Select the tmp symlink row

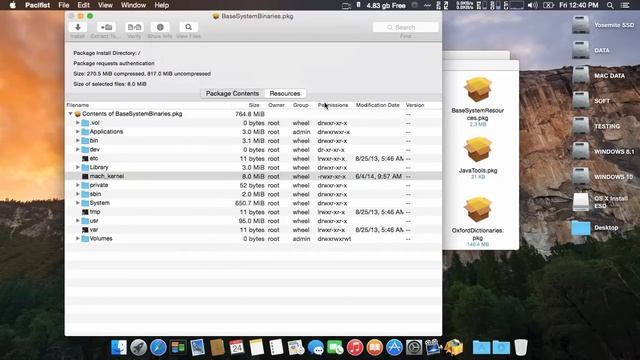[253, 212]
